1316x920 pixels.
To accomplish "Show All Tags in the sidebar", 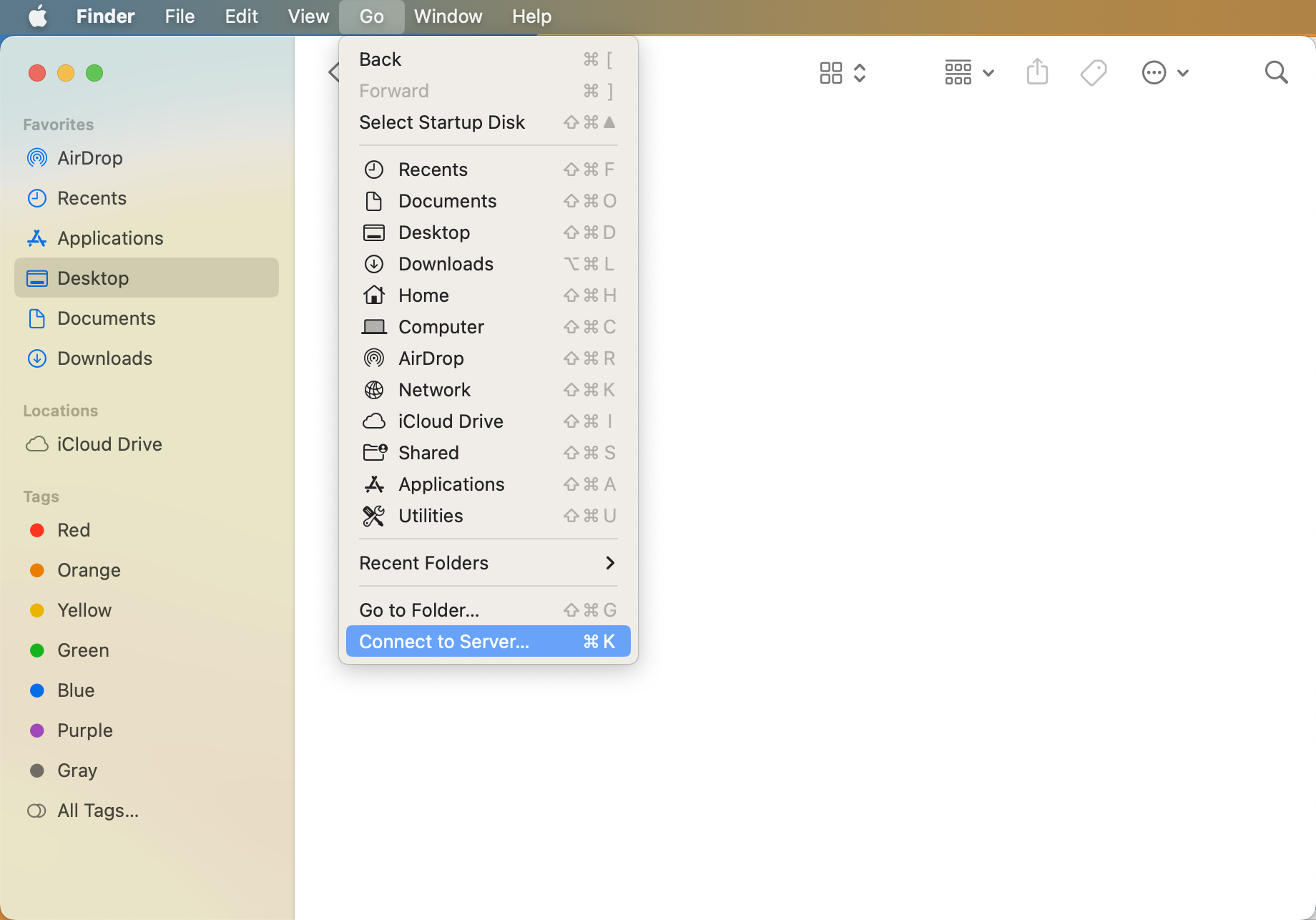I will pyautogui.click(x=98, y=811).
